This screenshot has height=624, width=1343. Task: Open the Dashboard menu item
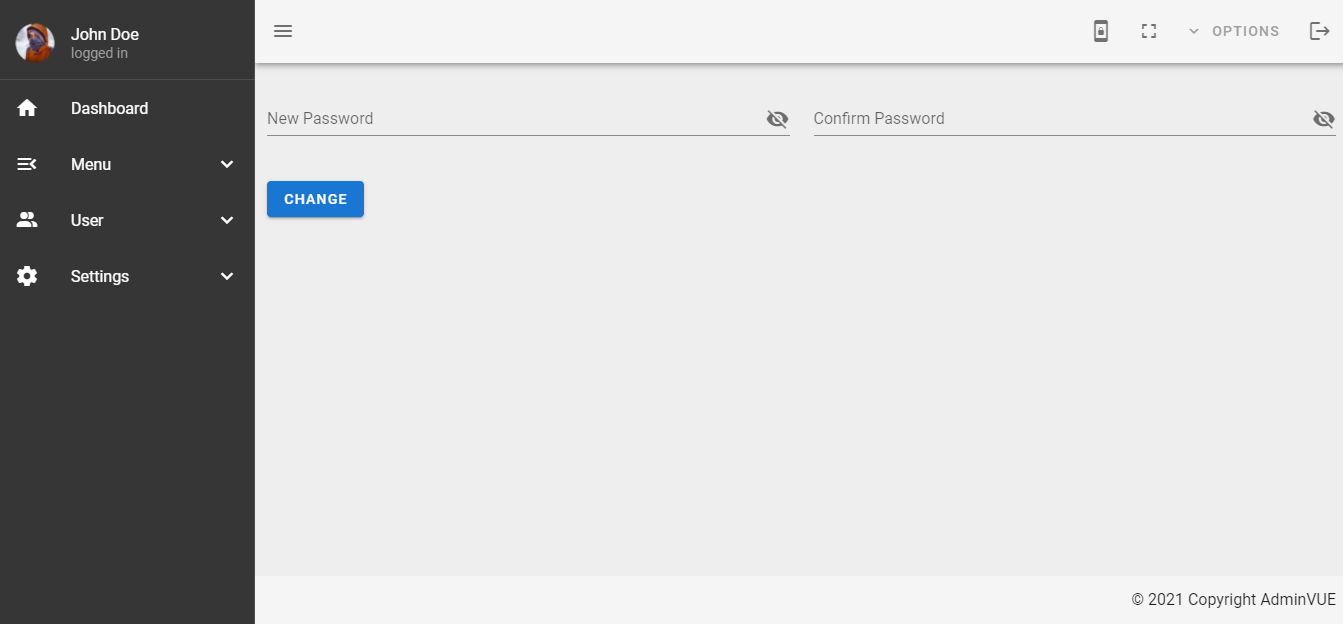tap(109, 108)
